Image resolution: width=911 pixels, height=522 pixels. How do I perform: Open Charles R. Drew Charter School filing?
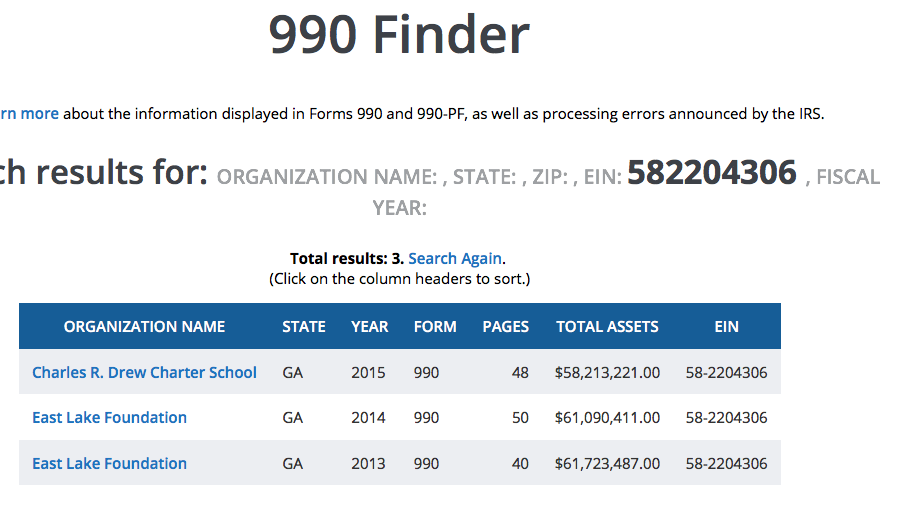click(144, 373)
